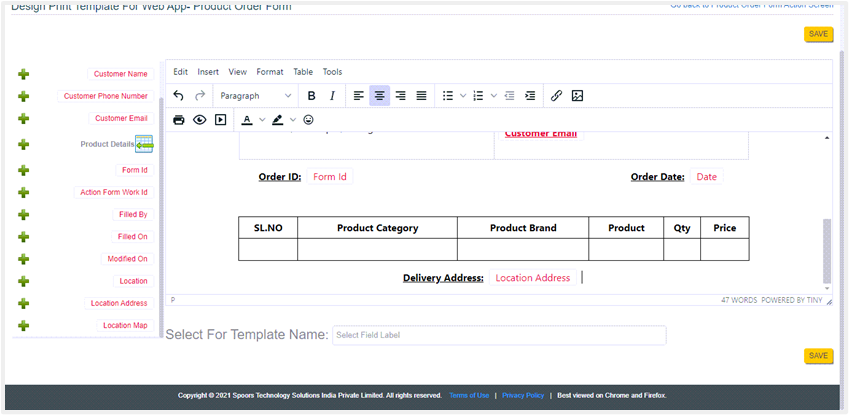Open the emoticons picker
This screenshot has width=849, height=415.
pos(308,120)
